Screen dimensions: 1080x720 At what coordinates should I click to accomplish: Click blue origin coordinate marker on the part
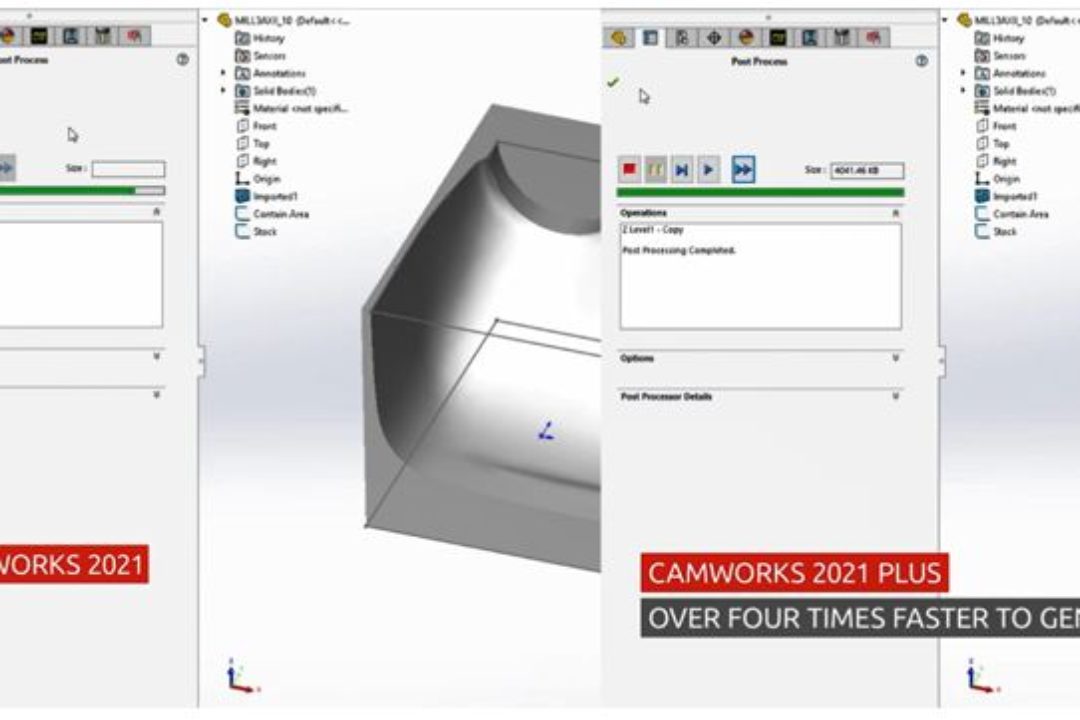point(546,431)
